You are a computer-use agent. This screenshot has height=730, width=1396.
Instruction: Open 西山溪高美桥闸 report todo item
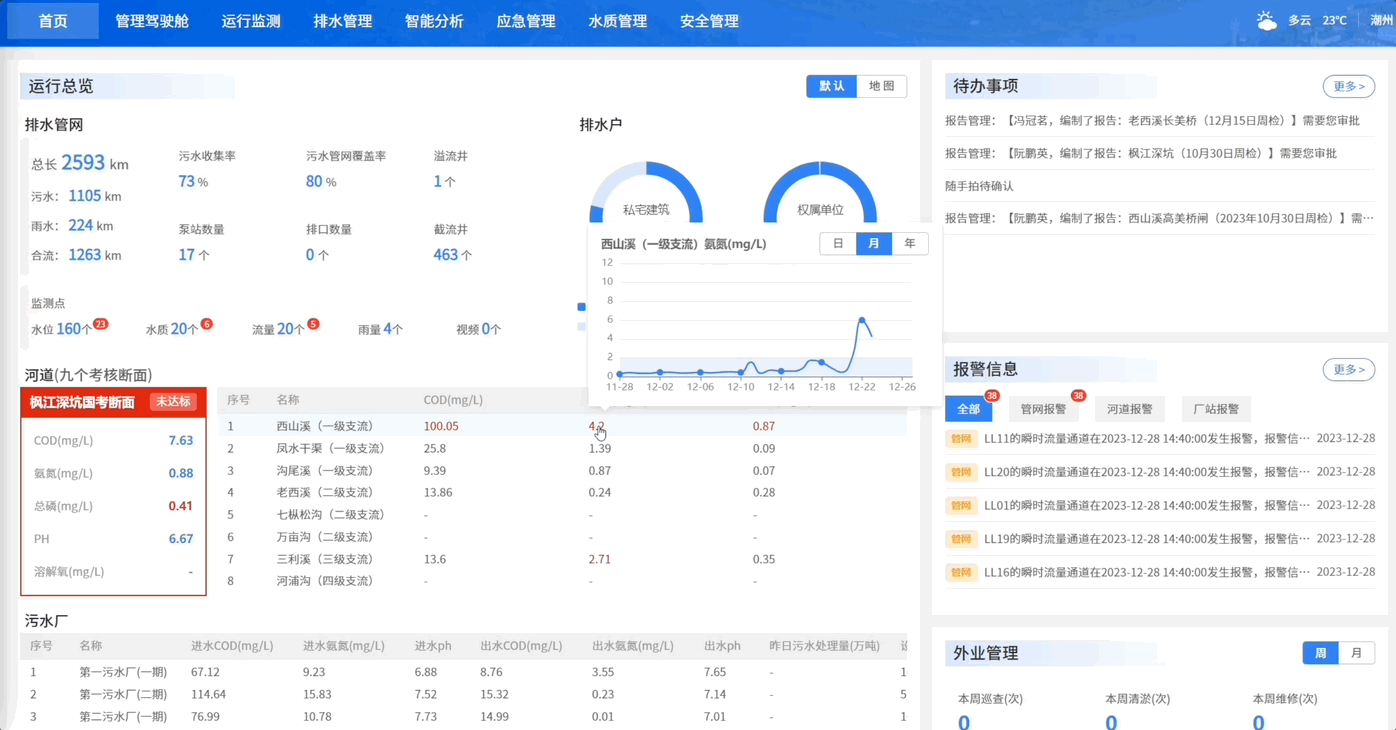tap(1160, 218)
